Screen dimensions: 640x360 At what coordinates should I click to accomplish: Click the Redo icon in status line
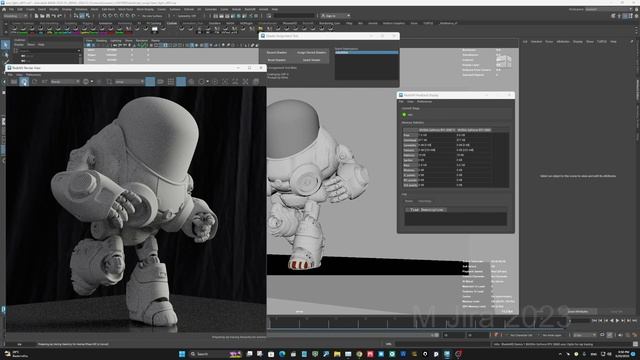click(59, 16)
